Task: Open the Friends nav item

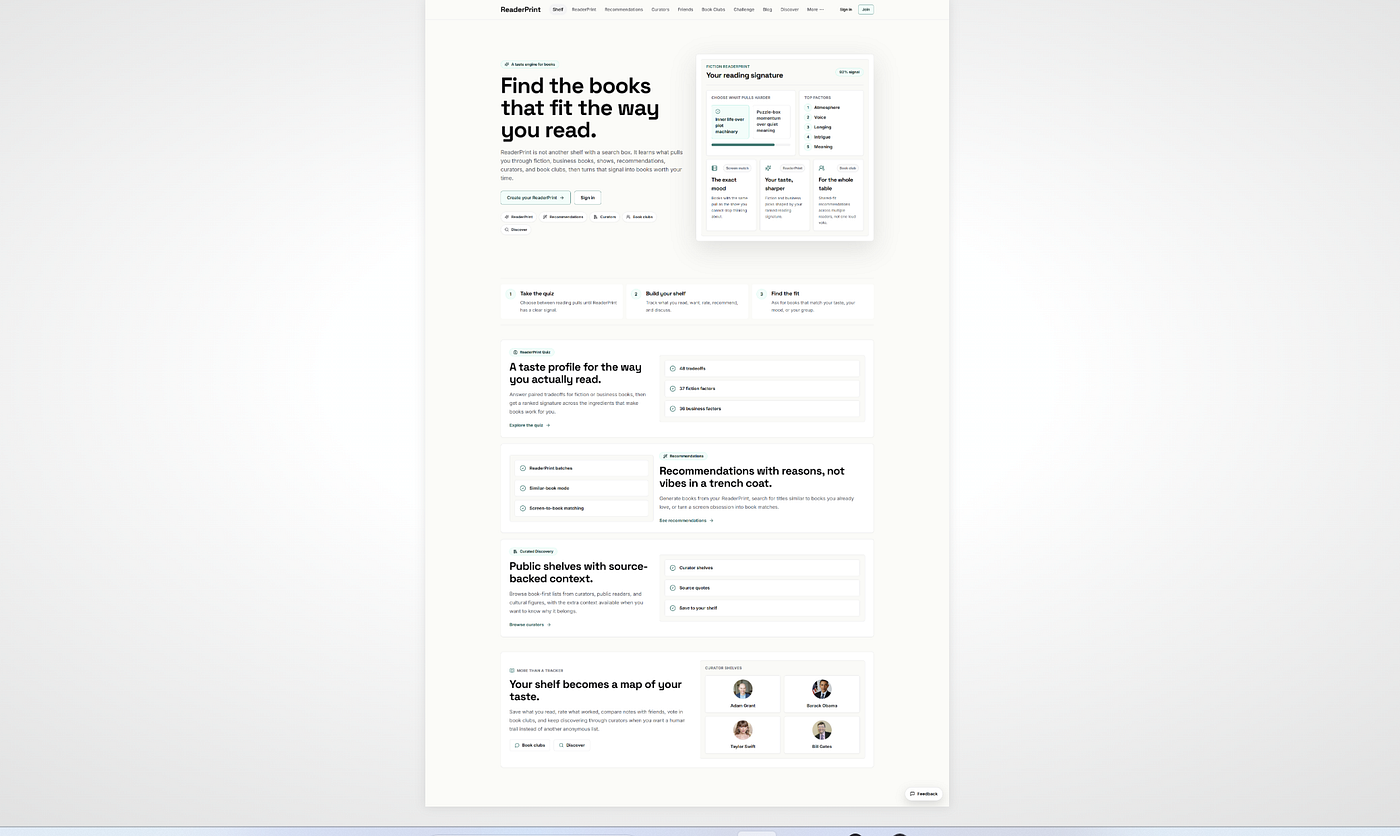Action: 685,9
